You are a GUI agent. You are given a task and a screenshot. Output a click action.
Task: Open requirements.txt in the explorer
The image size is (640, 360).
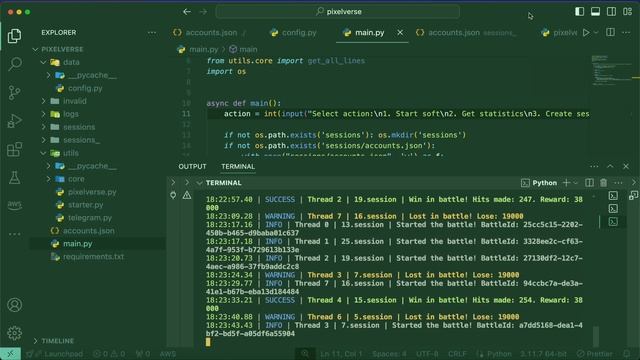[93, 257]
